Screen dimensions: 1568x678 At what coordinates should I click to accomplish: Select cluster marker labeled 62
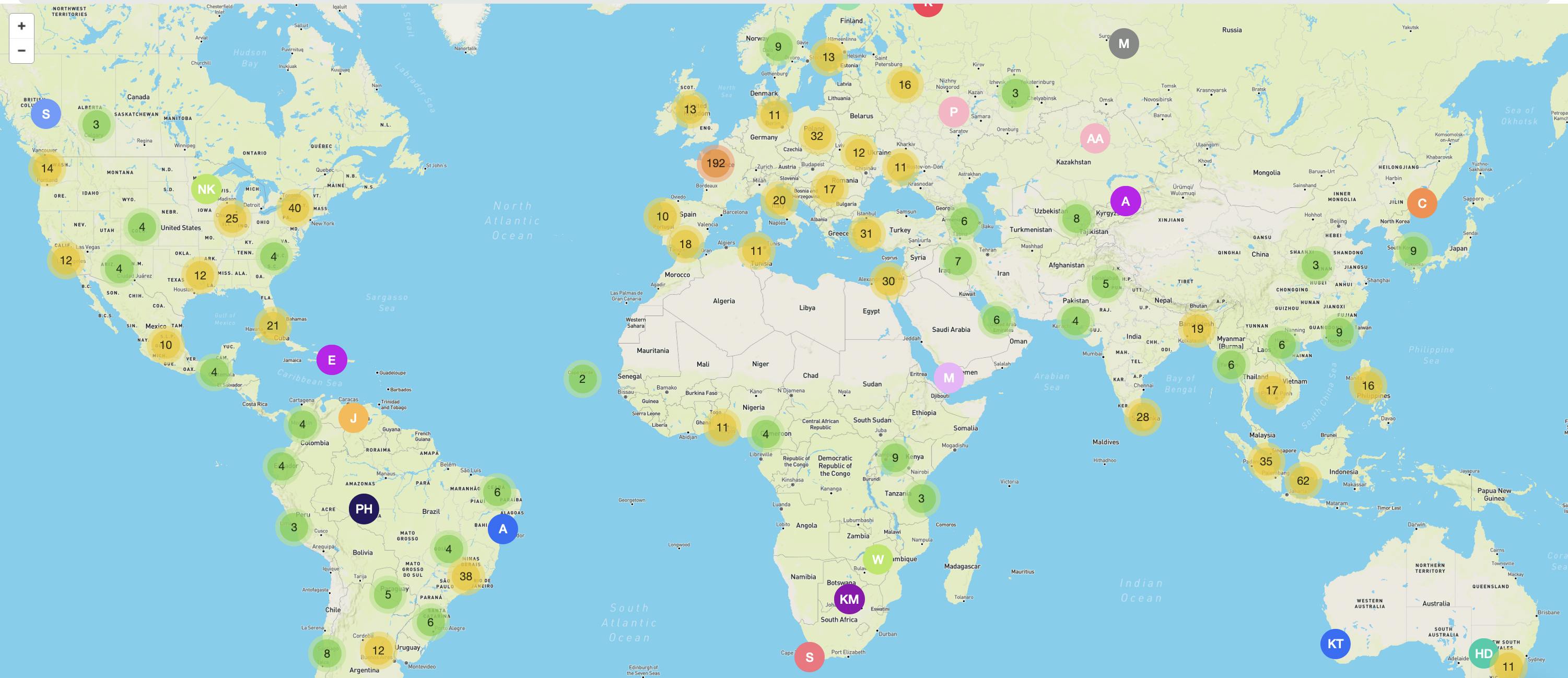coord(1303,480)
